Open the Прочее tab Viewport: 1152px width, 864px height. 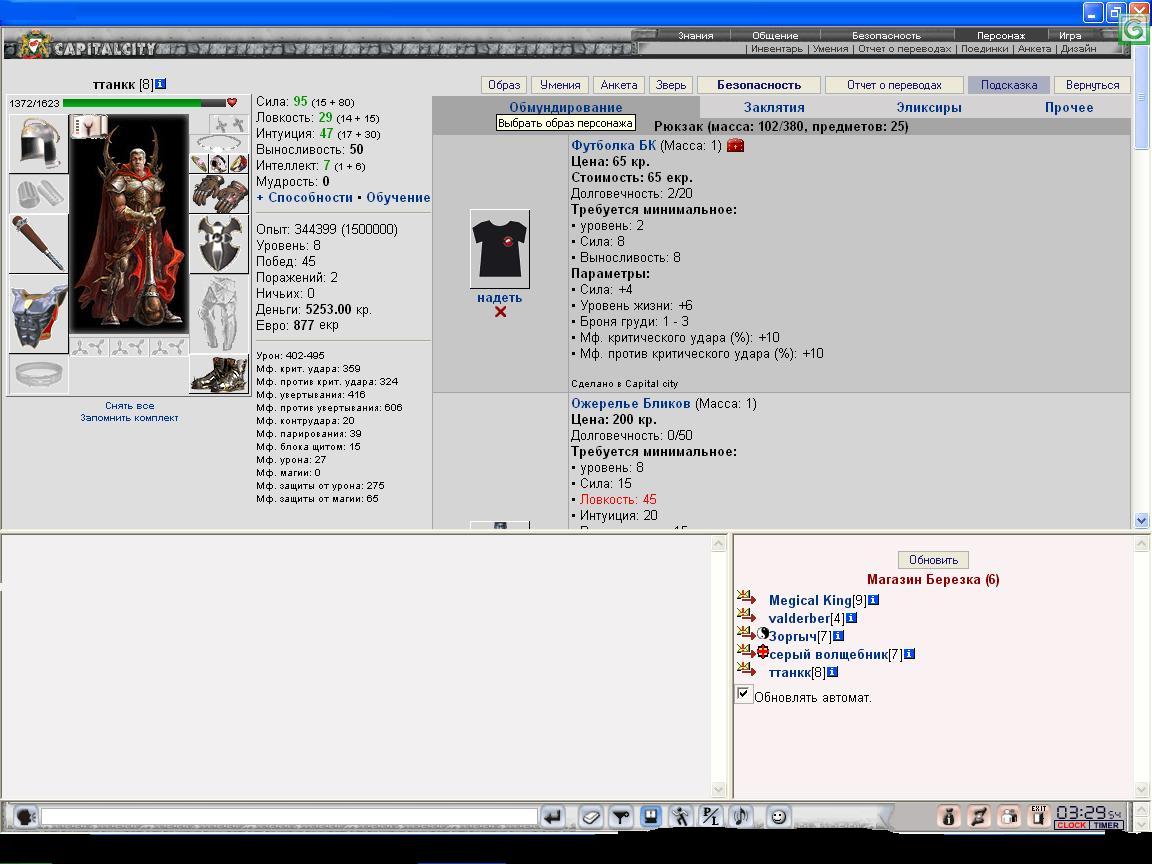(x=1069, y=107)
